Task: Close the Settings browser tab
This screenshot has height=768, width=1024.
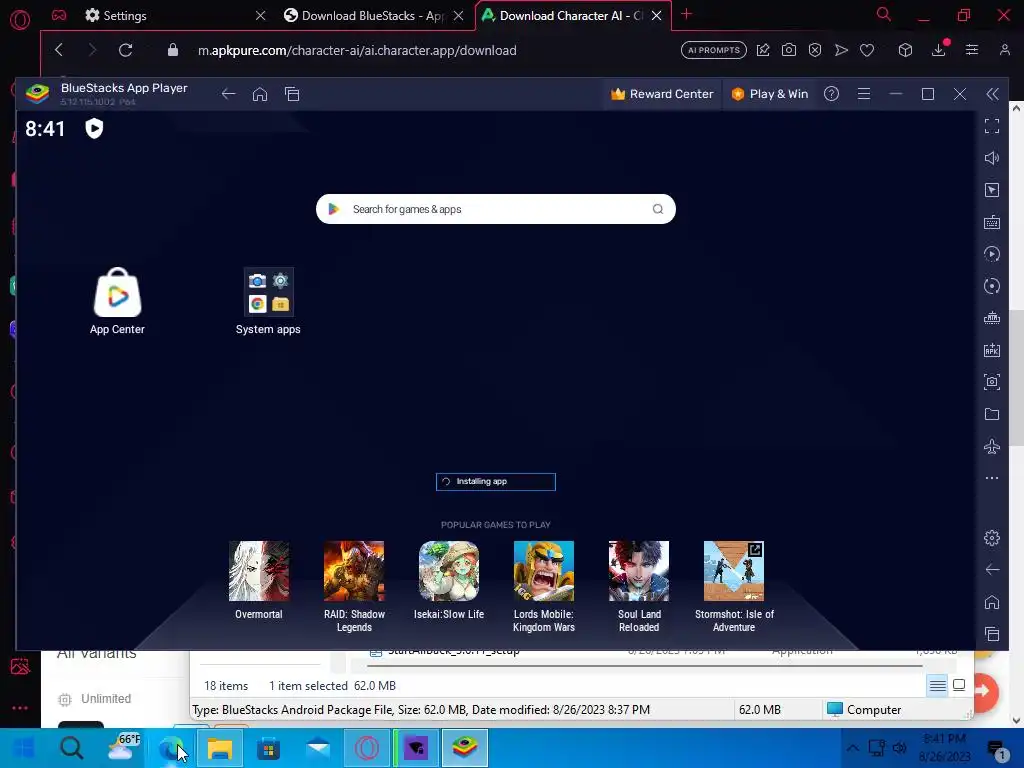Action: (x=261, y=16)
